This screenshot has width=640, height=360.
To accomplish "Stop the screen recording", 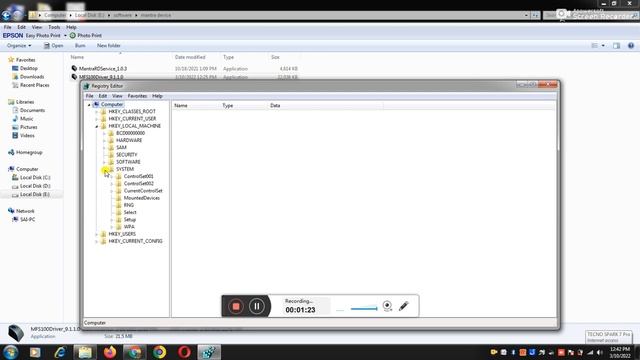I will 236,306.
